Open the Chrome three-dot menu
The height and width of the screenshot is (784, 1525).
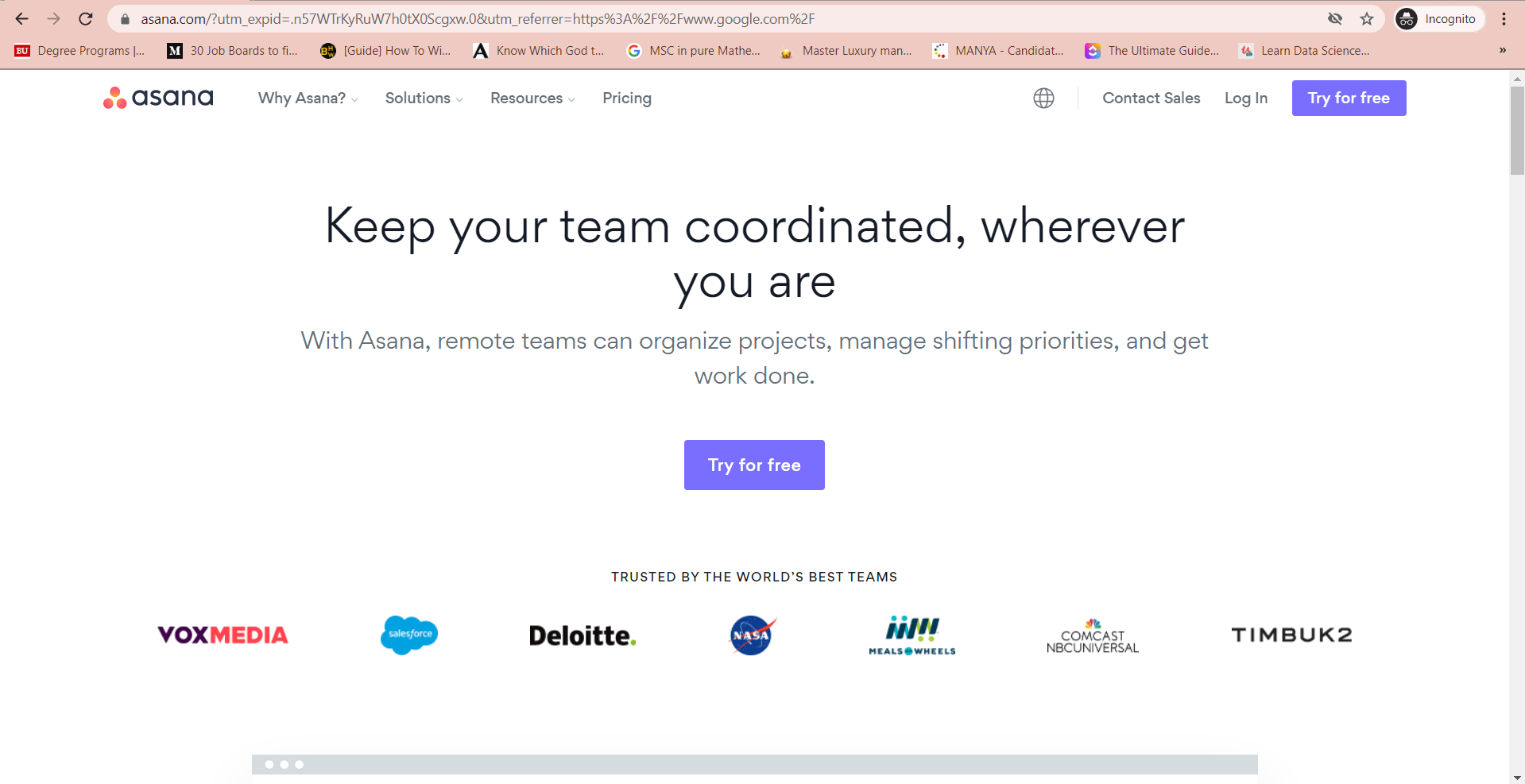1504,19
